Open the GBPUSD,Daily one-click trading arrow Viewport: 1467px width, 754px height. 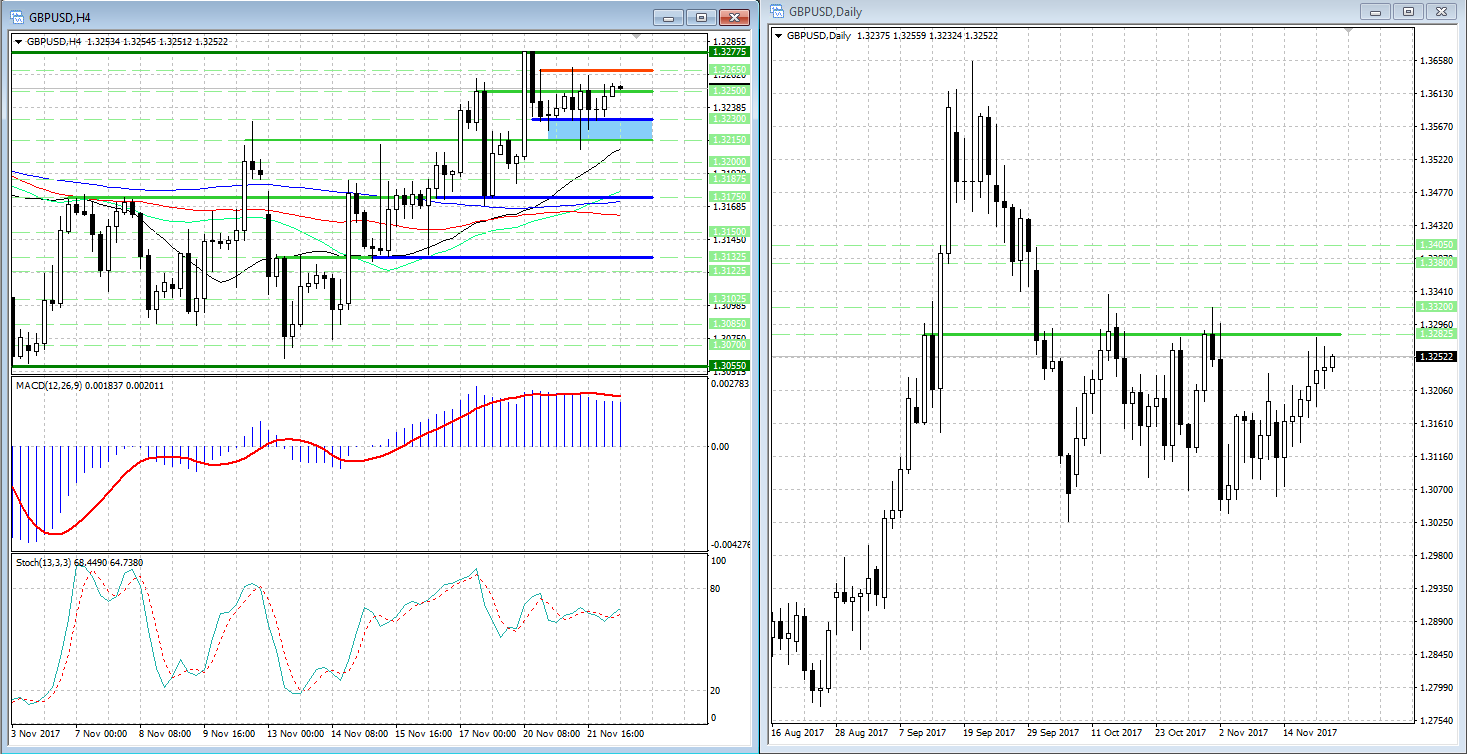pos(780,36)
